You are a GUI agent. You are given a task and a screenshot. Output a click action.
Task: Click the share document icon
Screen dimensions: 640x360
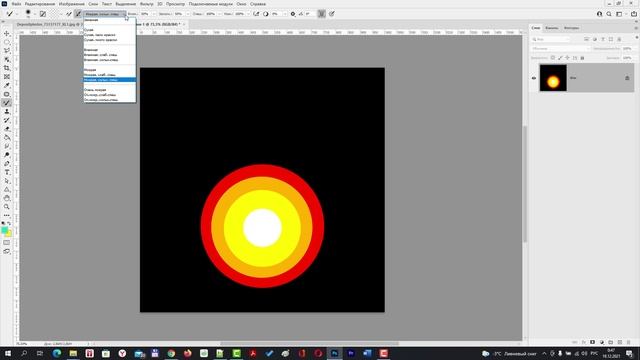click(x=633, y=14)
